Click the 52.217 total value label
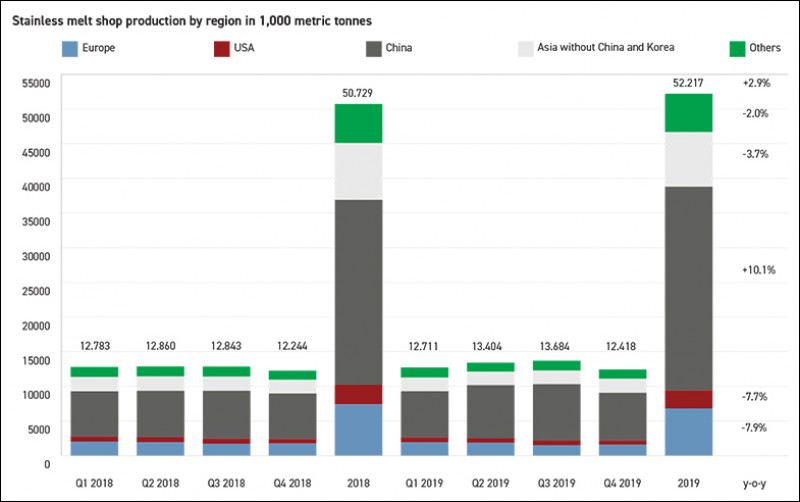 688,81
